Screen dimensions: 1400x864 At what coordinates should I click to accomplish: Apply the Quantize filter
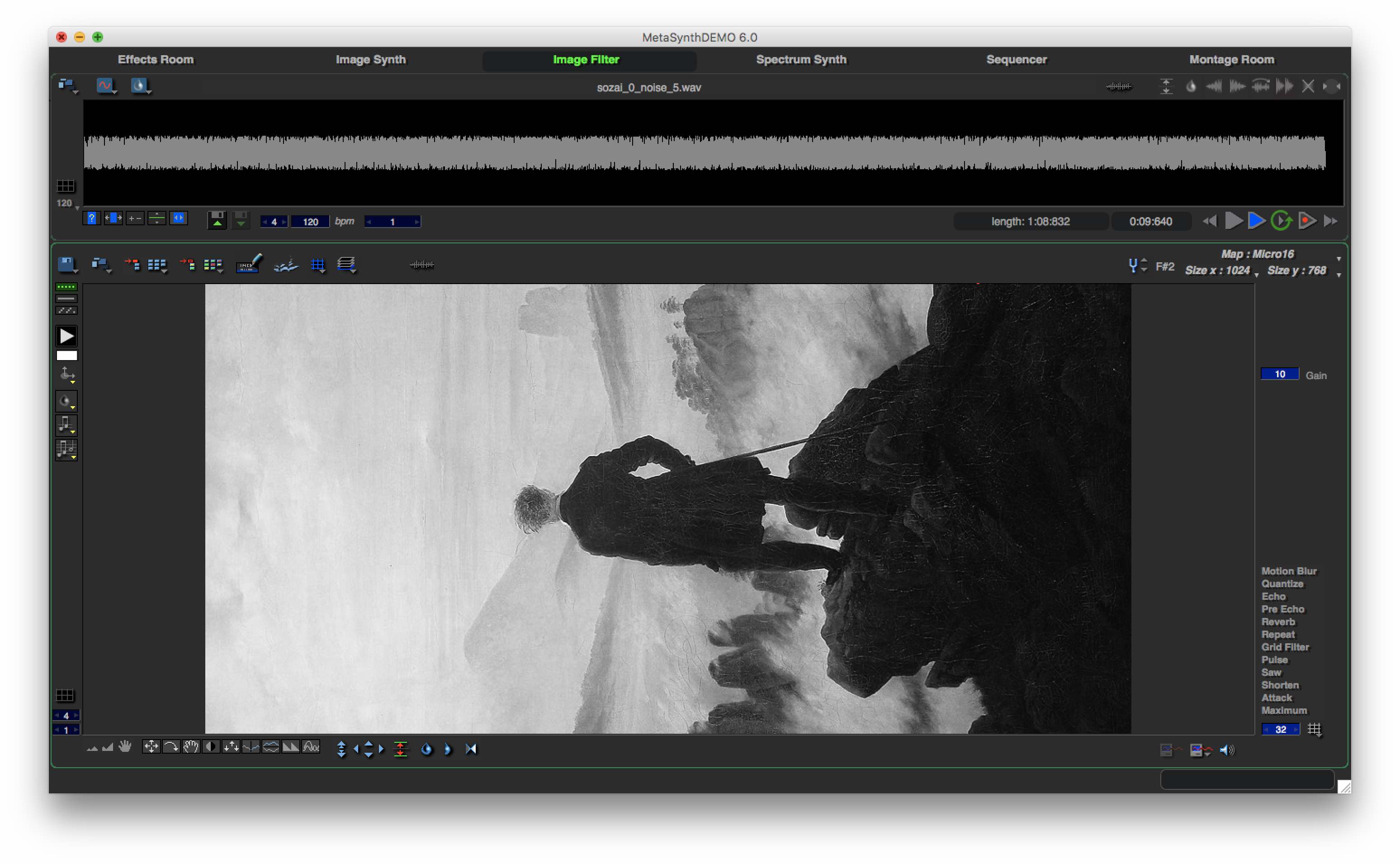click(x=1282, y=584)
